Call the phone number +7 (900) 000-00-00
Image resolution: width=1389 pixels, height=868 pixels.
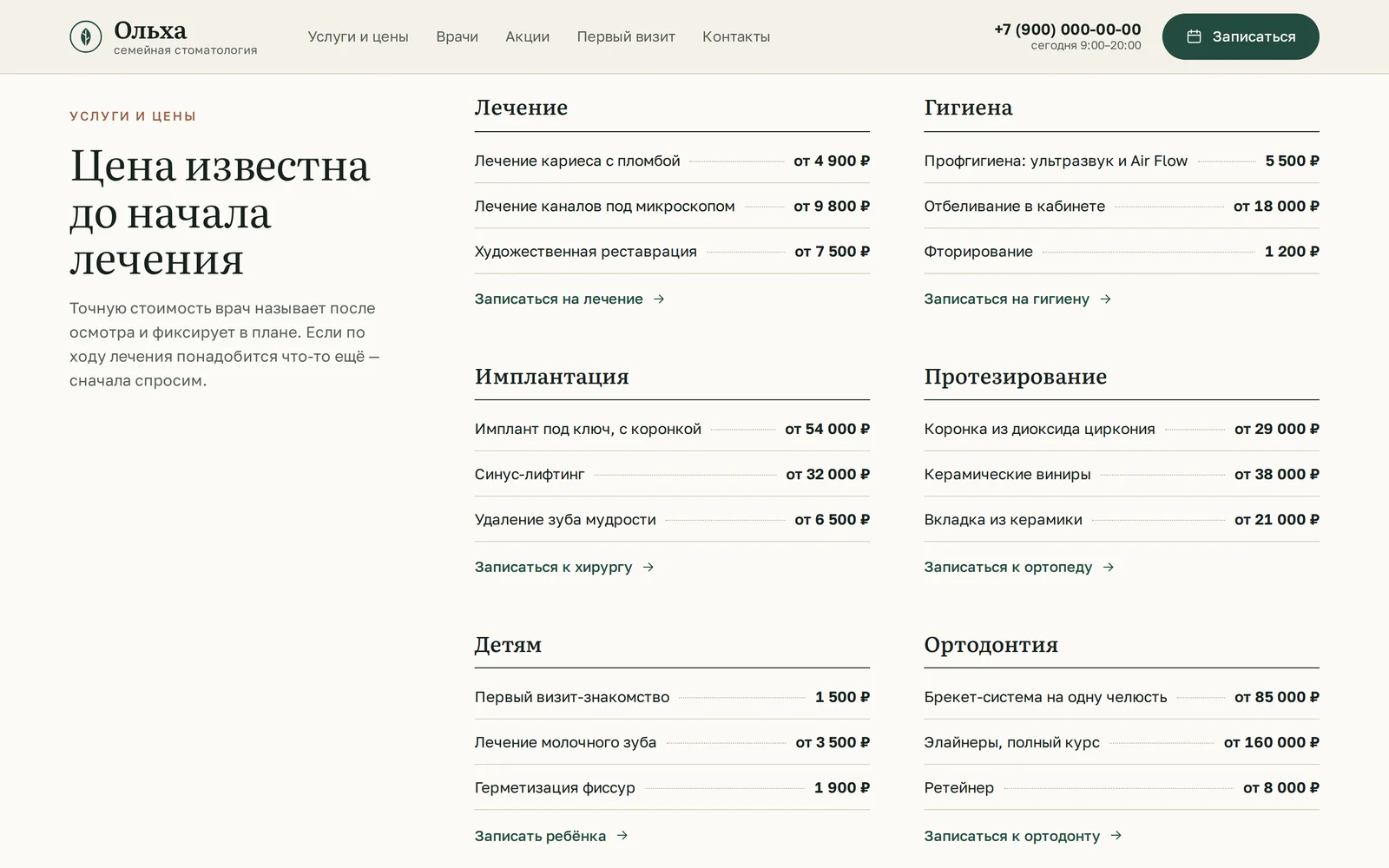coord(1068,30)
